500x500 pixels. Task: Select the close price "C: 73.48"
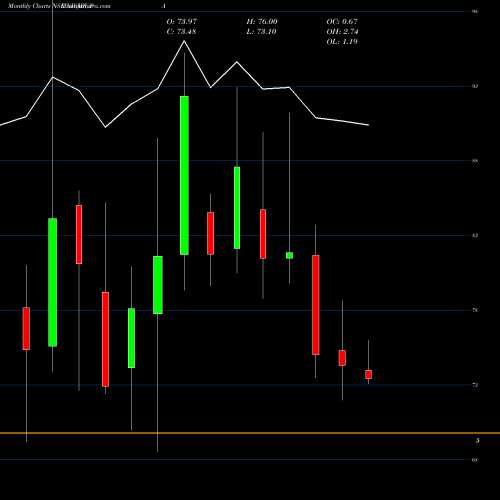[181, 32]
